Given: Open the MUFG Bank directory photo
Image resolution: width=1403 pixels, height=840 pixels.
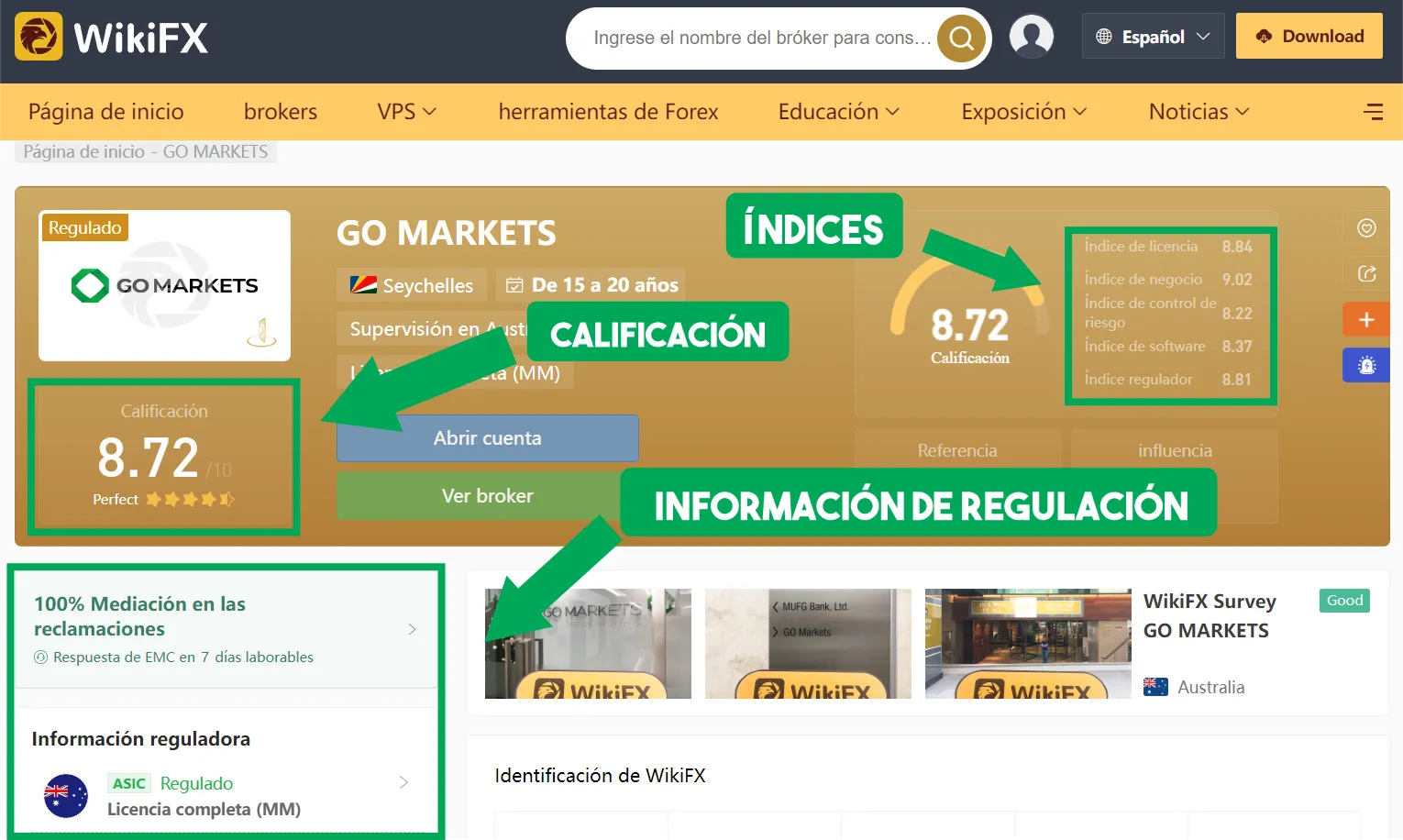Looking at the screenshot, I should click(808, 644).
